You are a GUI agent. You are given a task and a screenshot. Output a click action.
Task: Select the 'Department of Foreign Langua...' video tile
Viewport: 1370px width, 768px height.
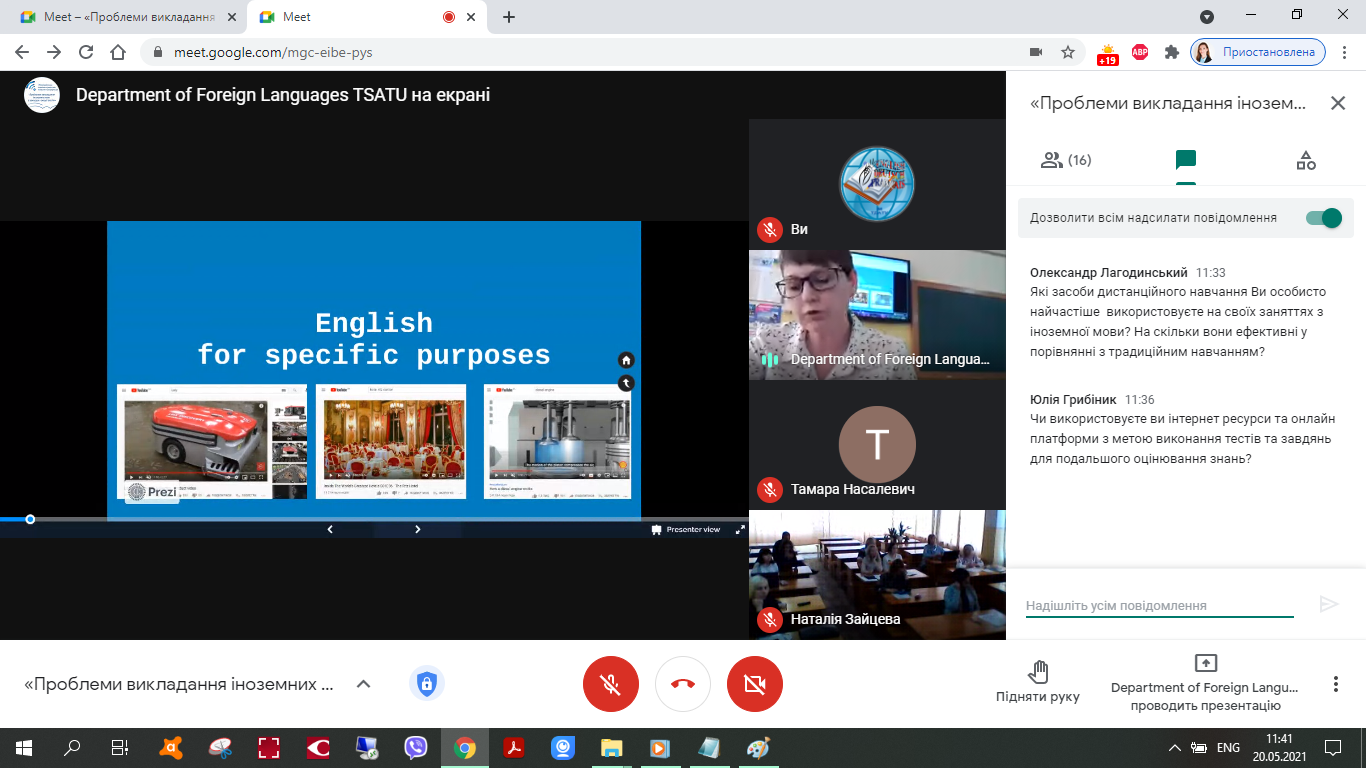click(x=877, y=315)
